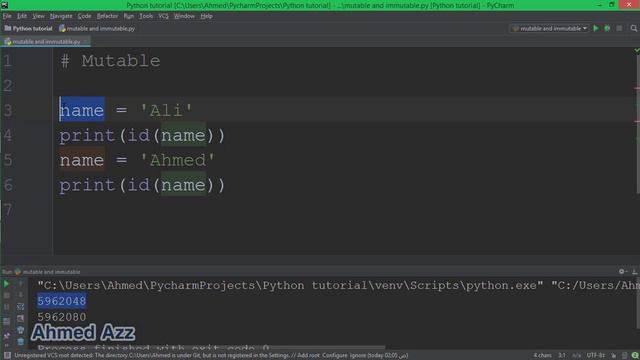The height and width of the screenshot is (360, 640).
Task: Click the scroll-to-end icon in Run panel
Action: 20,318
